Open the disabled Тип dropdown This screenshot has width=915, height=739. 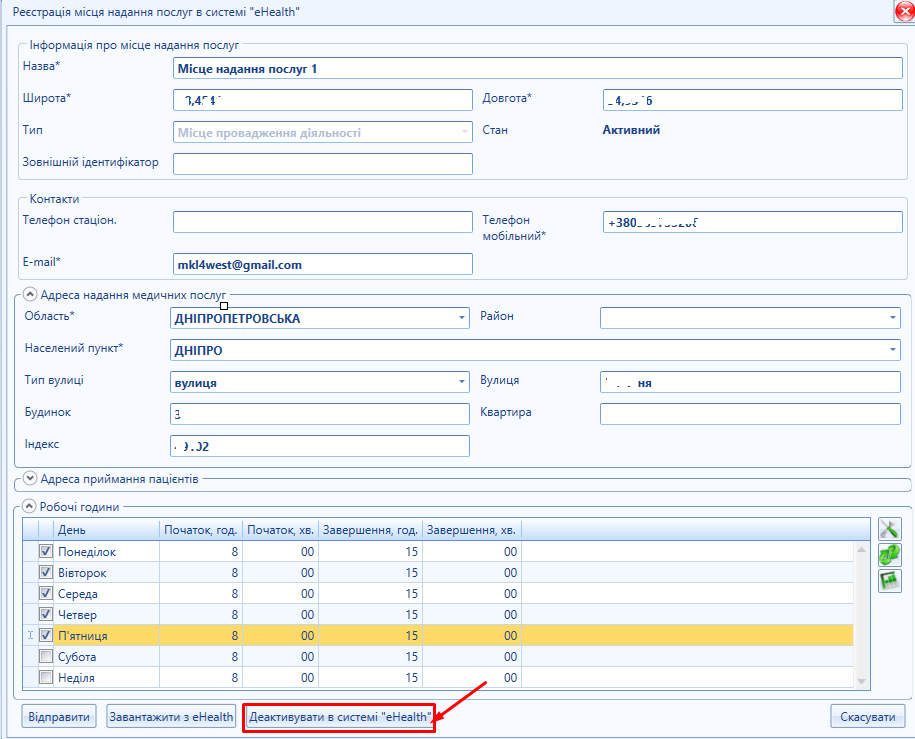tap(465, 132)
